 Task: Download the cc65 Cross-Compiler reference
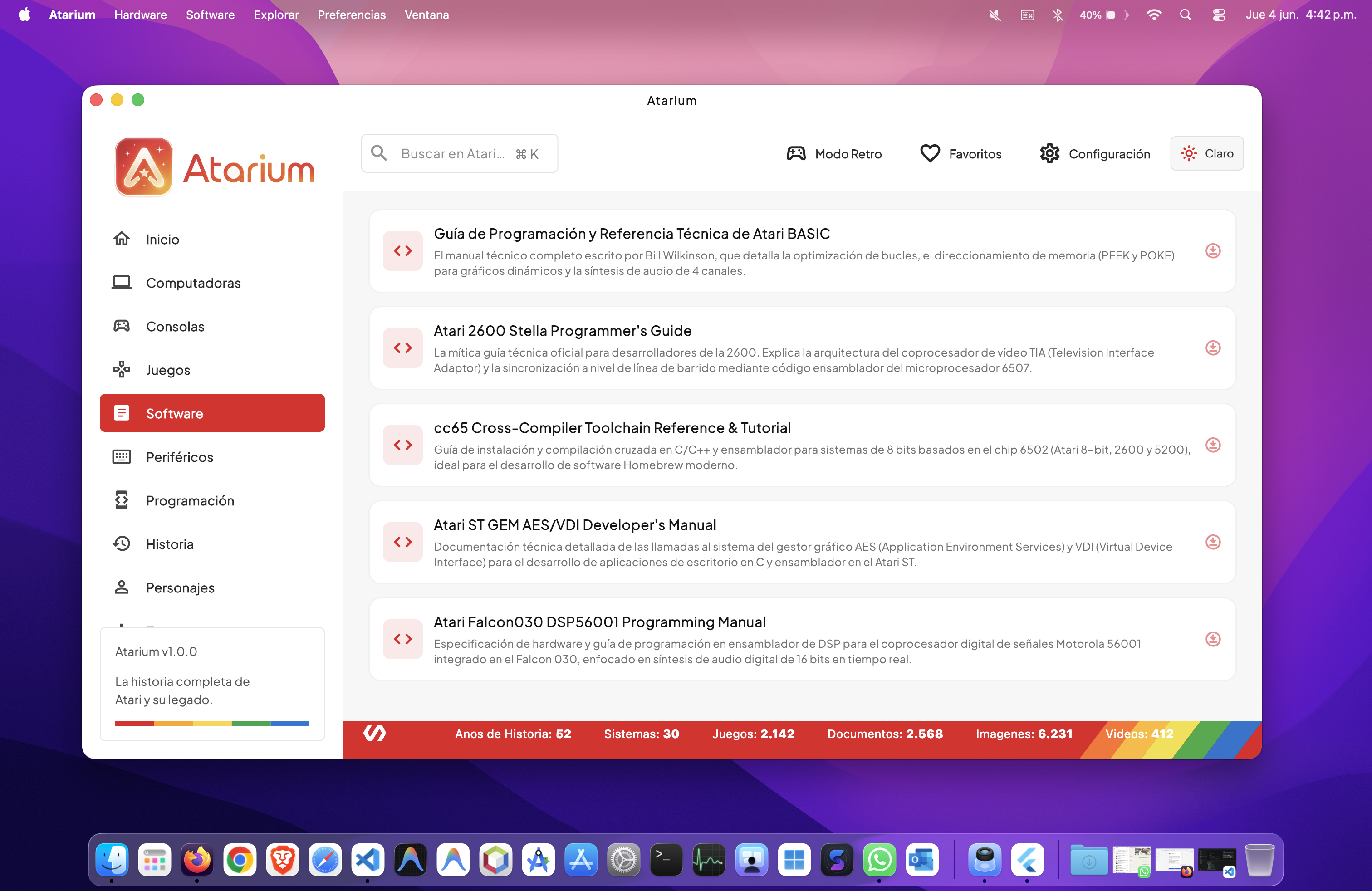pyautogui.click(x=1213, y=445)
